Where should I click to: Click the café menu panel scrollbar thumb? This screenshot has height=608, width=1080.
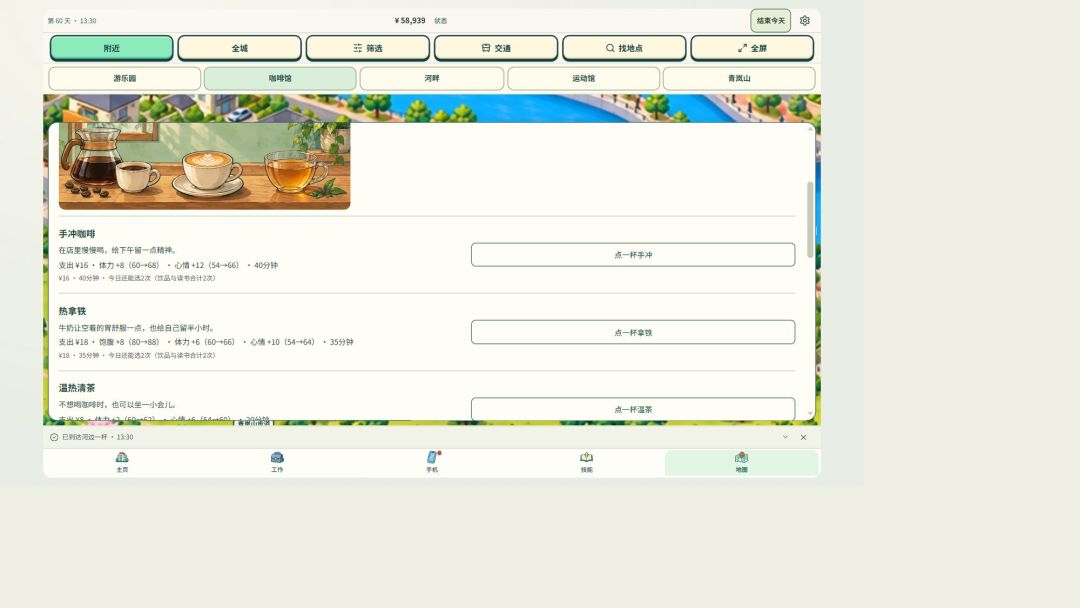[810, 220]
